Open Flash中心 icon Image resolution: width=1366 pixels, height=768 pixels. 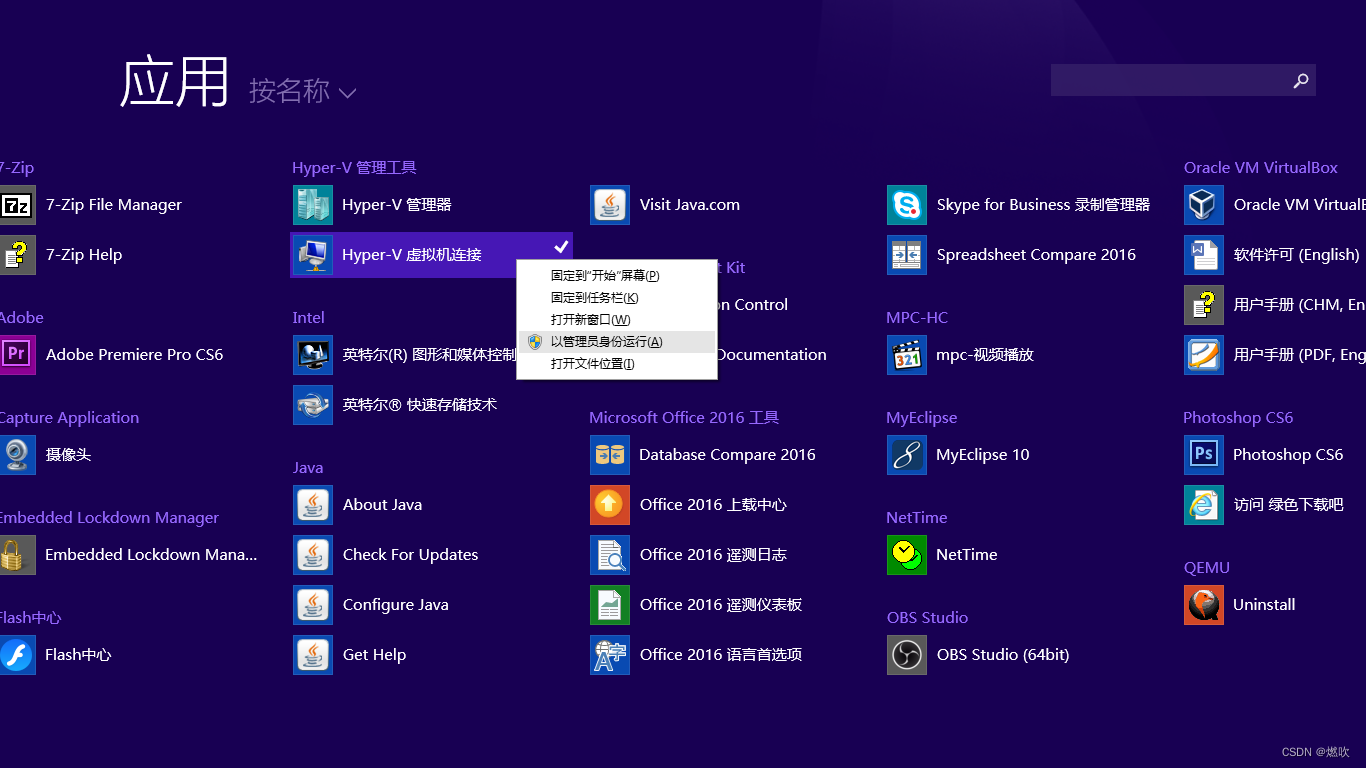pyautogui.click(x=17, y=655)
